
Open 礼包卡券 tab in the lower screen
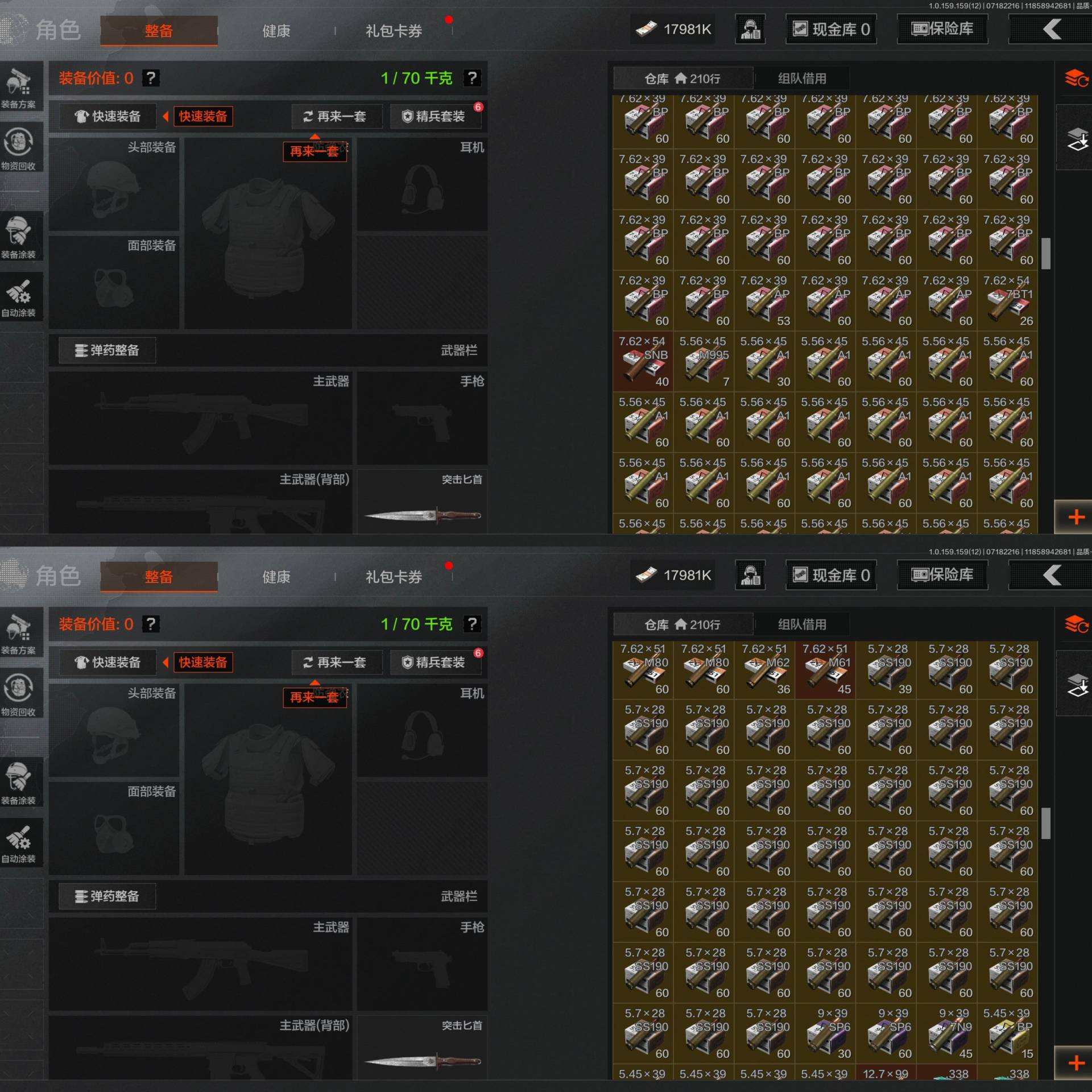point(394,577)
